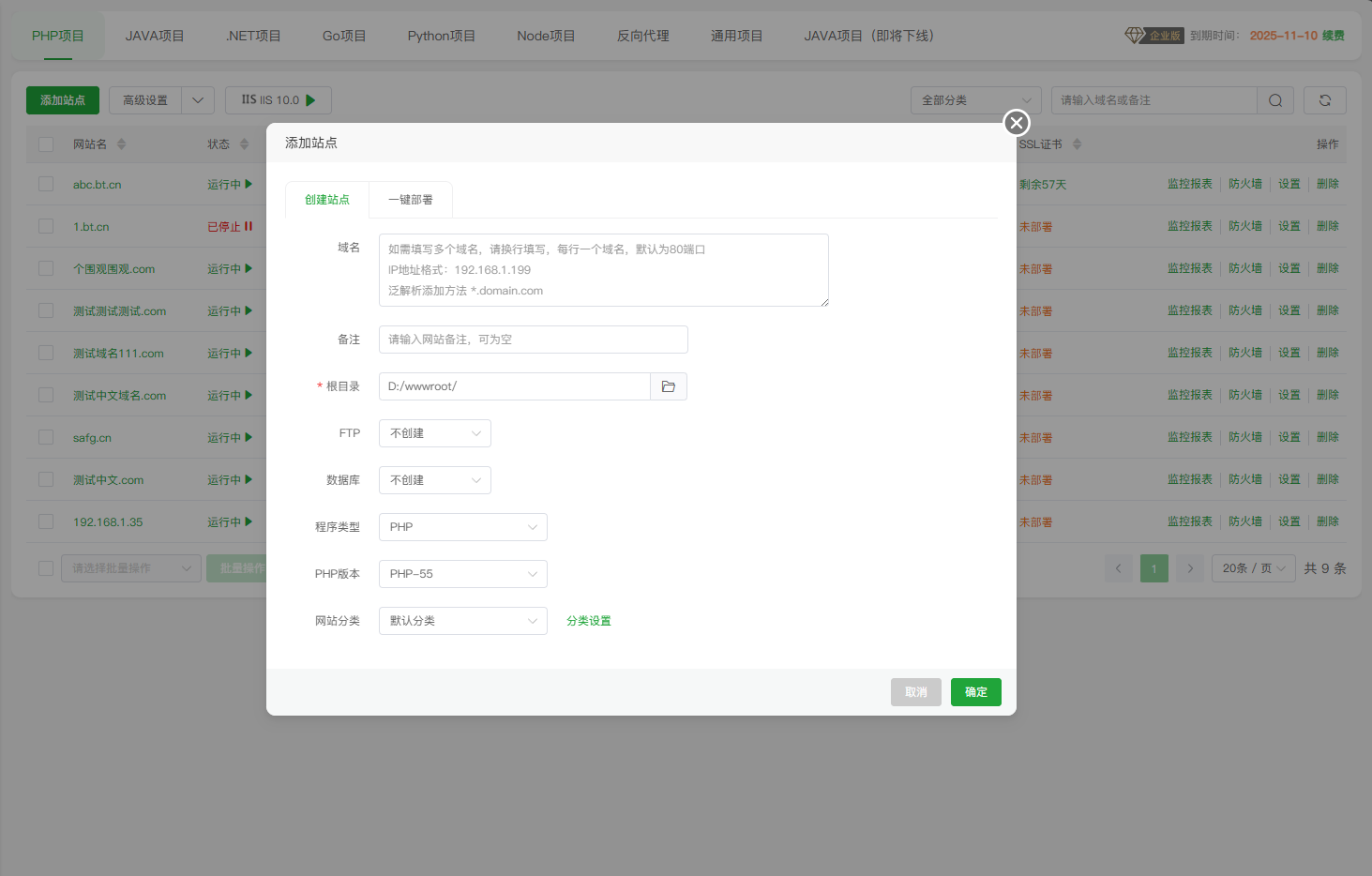Click the folder browse icon for root directory
This screenshot has width=1372, height=876.
[668, 386]
